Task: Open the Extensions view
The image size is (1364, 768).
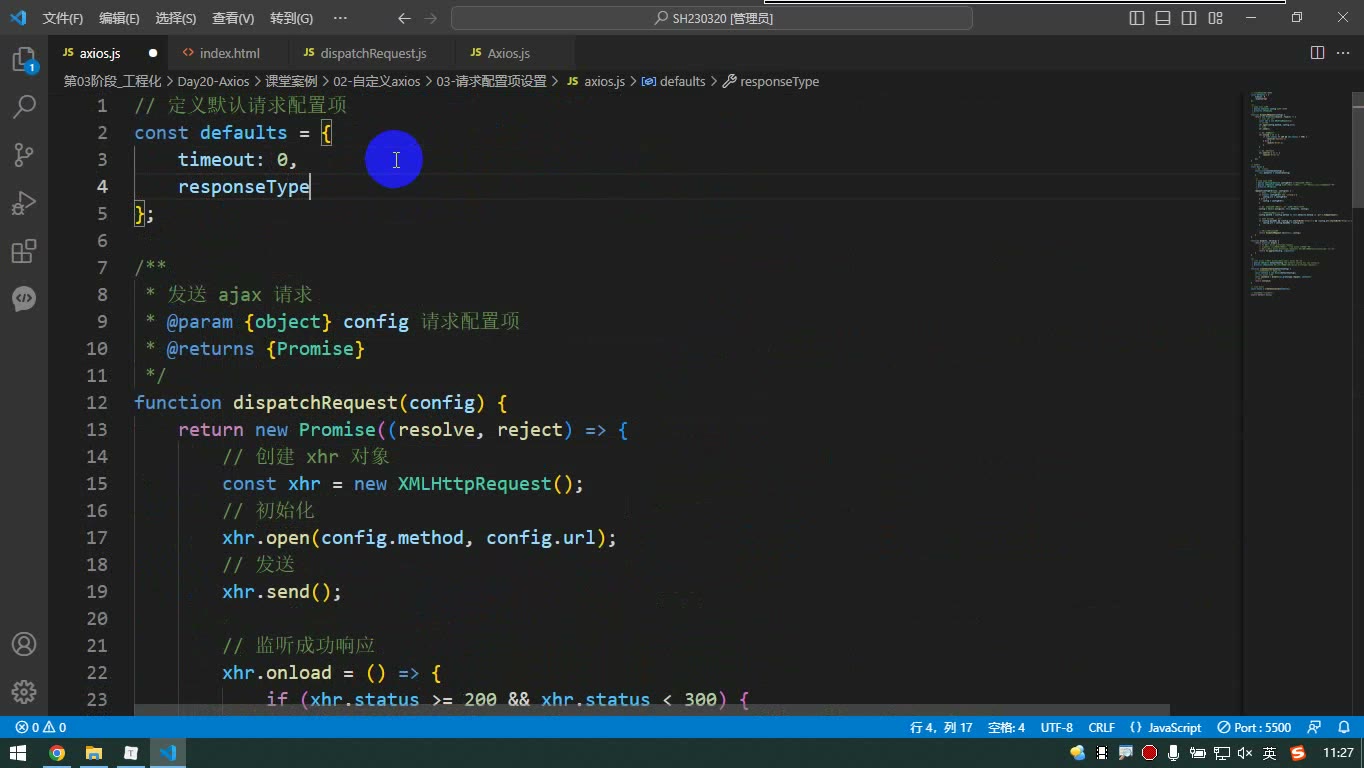Action: coord(24,251)
